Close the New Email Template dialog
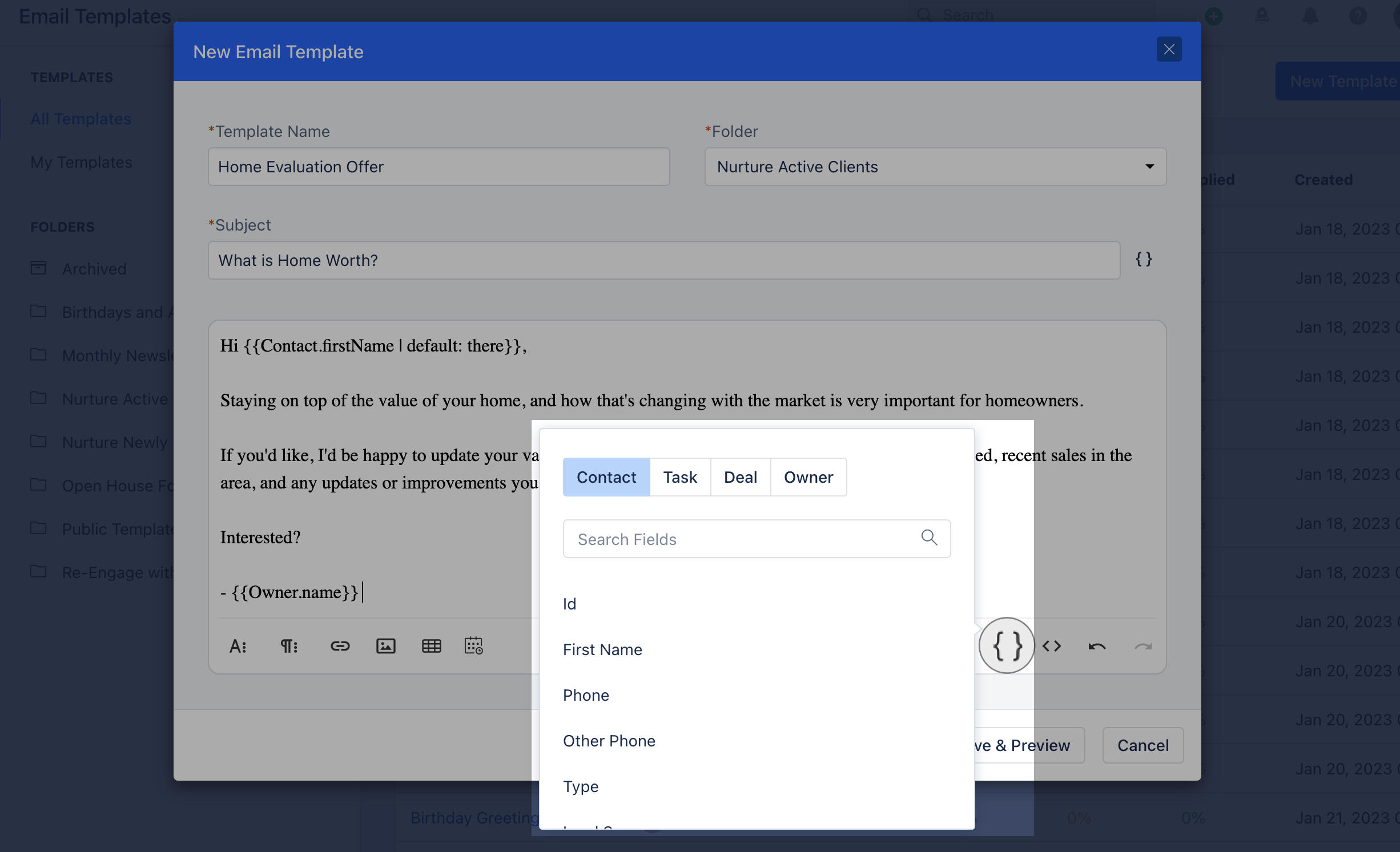1400x852 pixels. (x=1169, y=50)
